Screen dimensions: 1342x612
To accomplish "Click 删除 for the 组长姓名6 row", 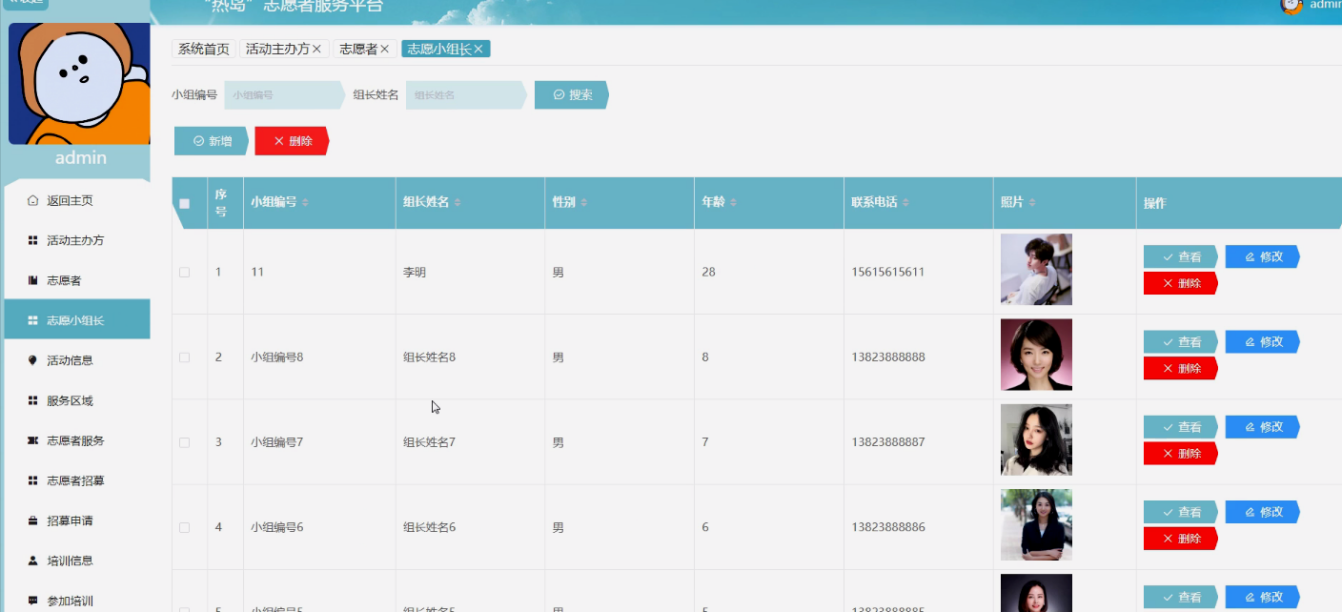I will pyautogui.click(x=1180, y=538).
